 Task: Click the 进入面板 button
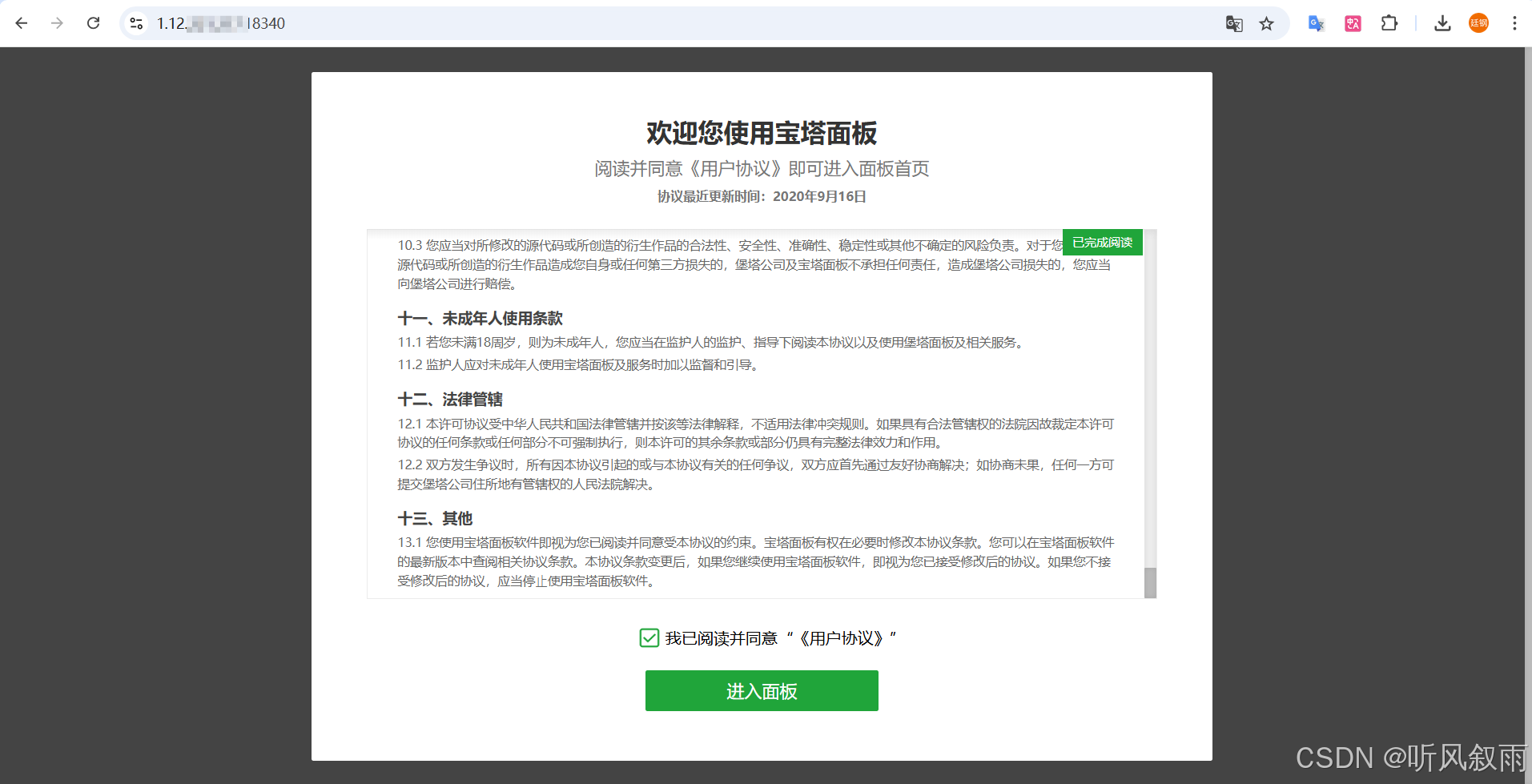[x=762, y=690]
